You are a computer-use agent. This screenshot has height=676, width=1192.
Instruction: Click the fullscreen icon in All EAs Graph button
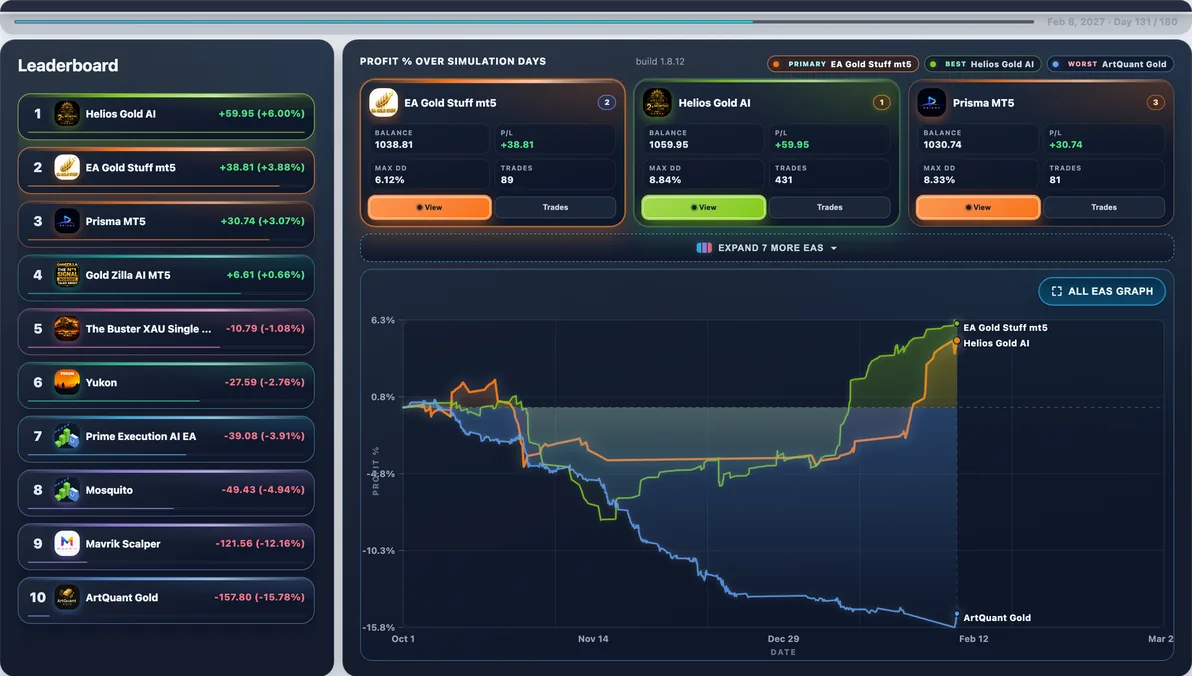coord(1057,291)
